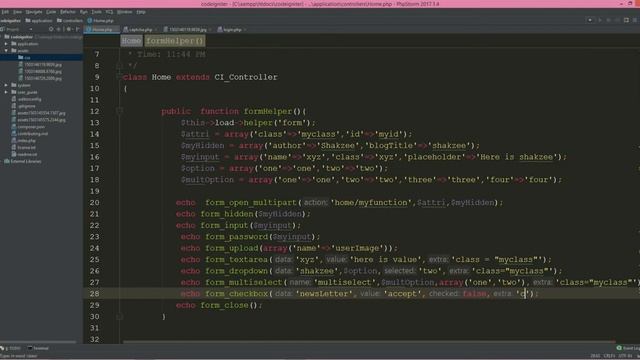Open the Event Log

tap(628, 348)
